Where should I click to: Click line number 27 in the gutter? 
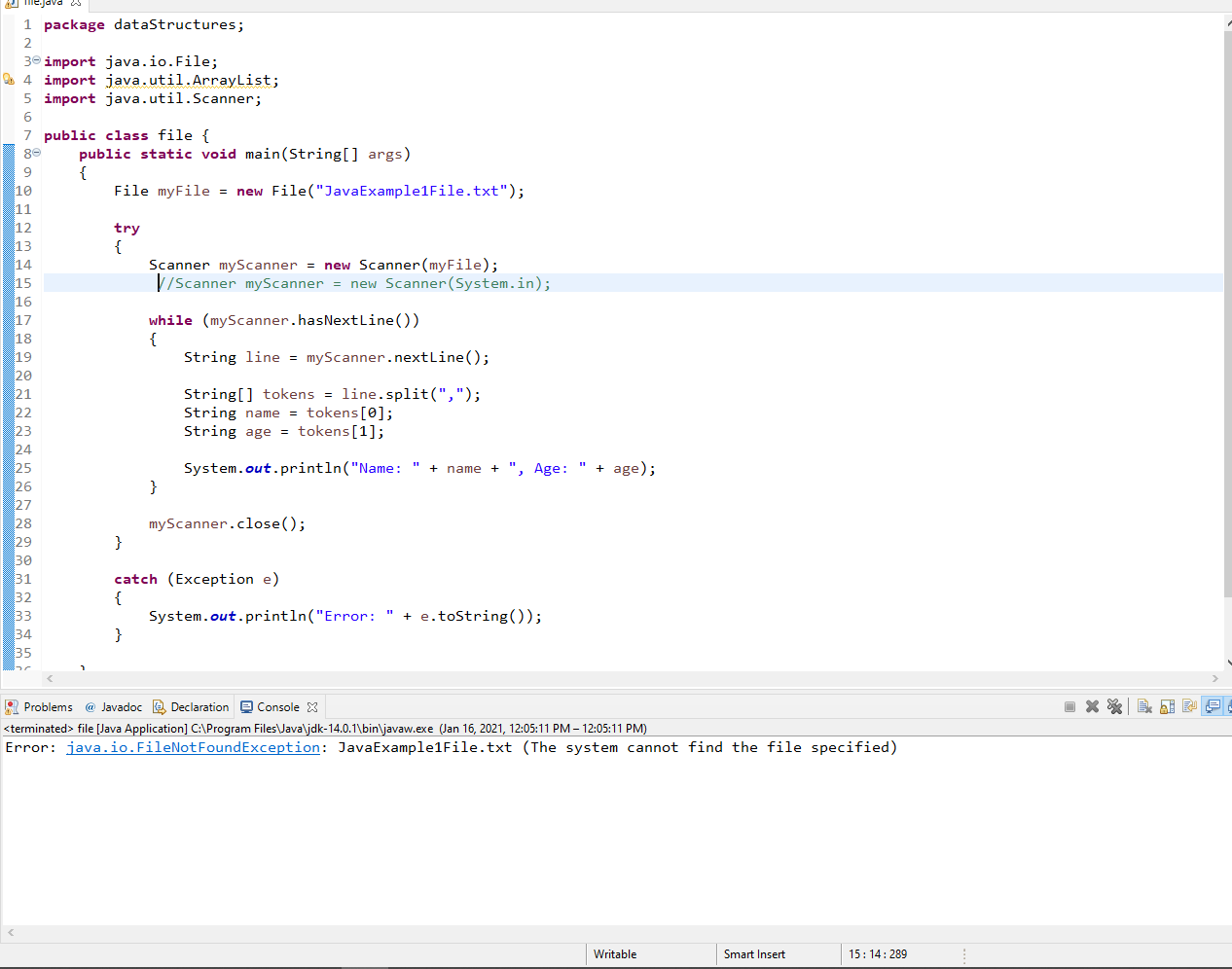tap(23, 505)
